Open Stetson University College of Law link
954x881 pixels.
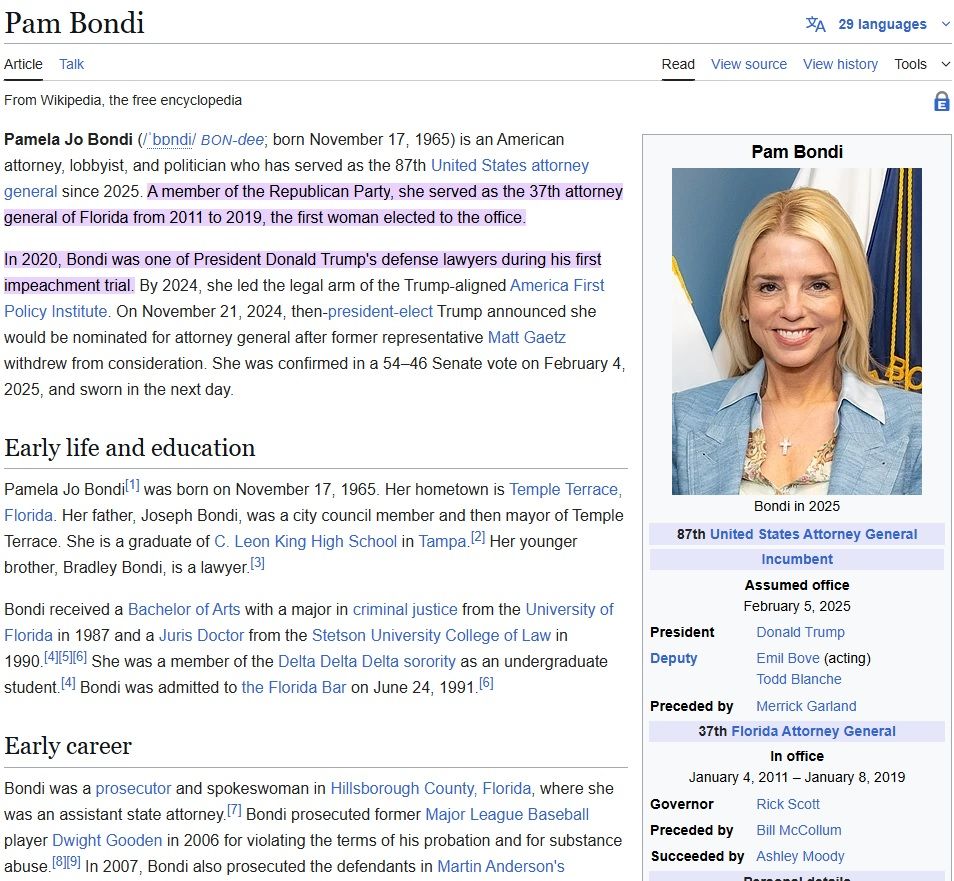(431, 636)
